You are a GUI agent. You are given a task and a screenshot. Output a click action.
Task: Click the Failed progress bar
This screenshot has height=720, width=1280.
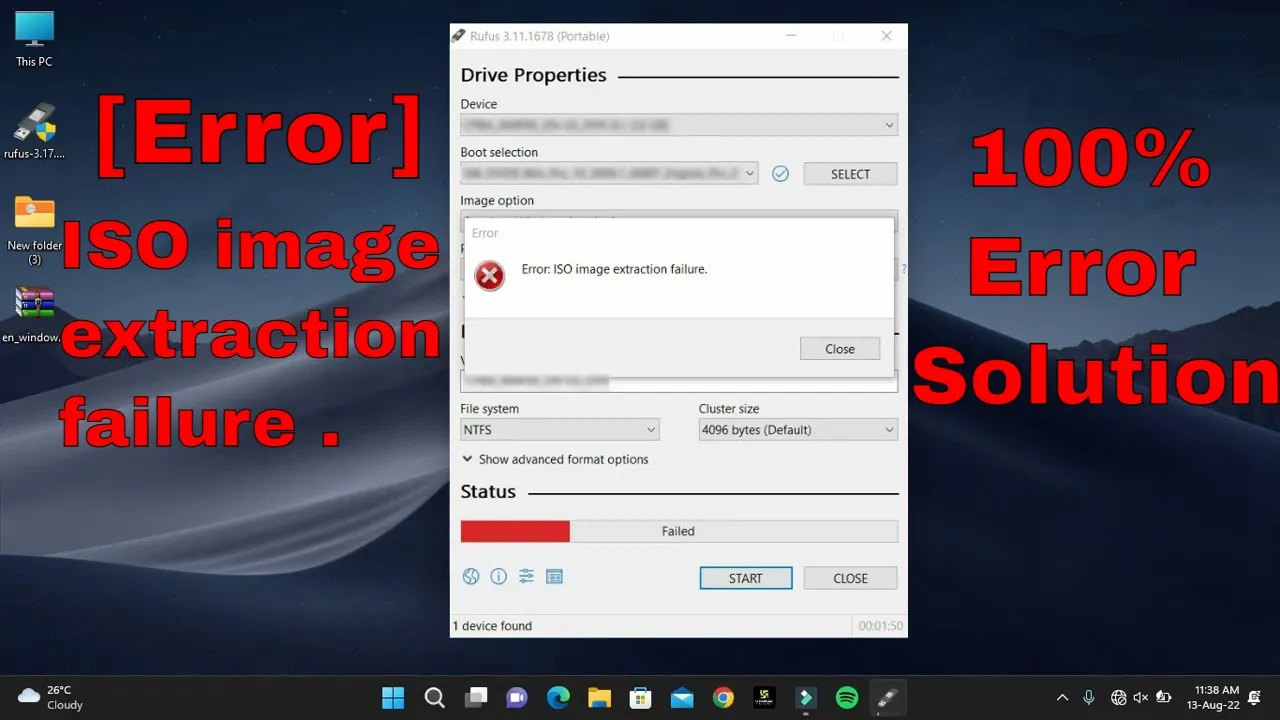click(x=679, y=531)
